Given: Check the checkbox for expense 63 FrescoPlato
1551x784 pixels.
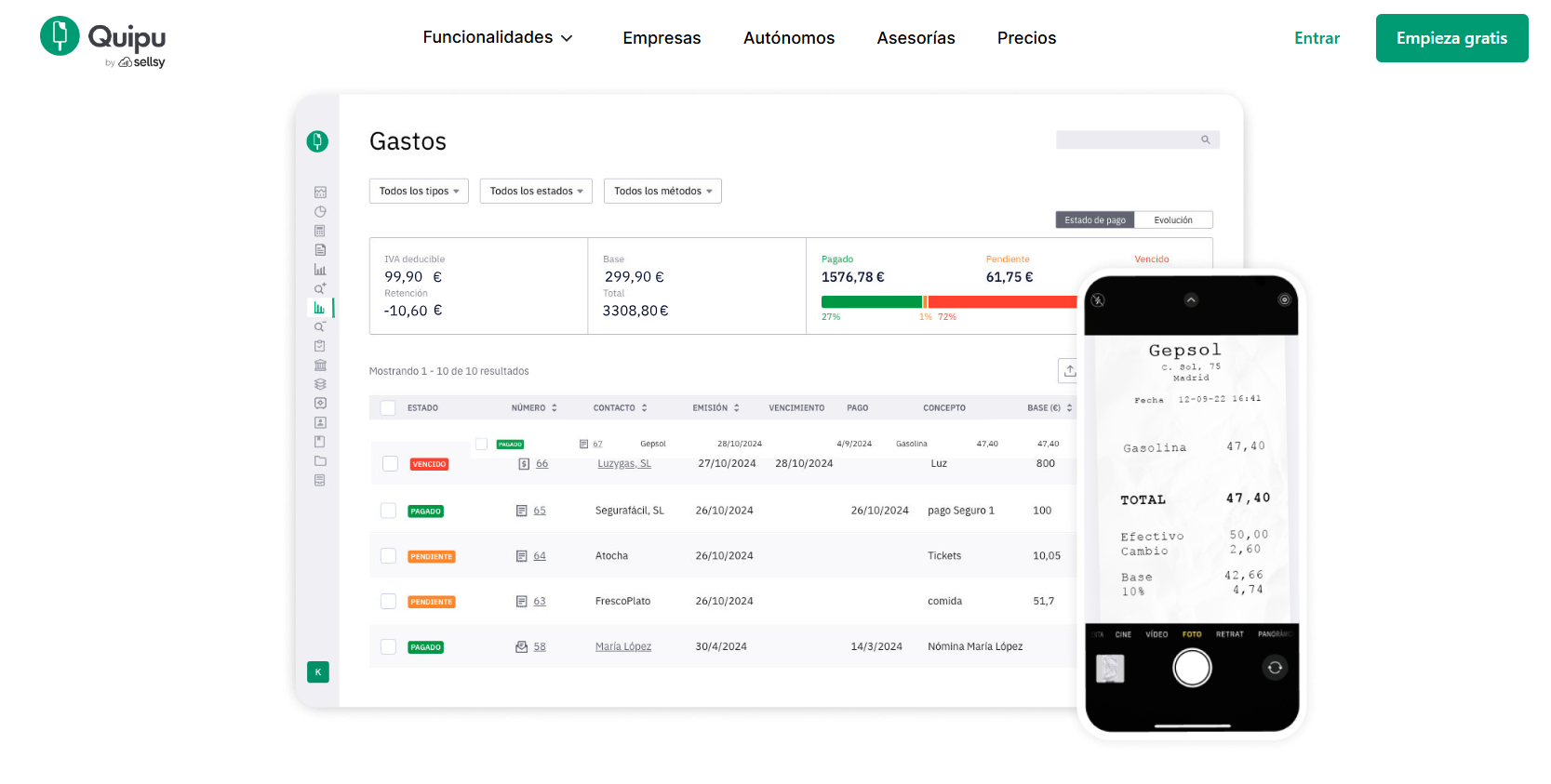Looking at the screenshot, I should click(389, 602).
